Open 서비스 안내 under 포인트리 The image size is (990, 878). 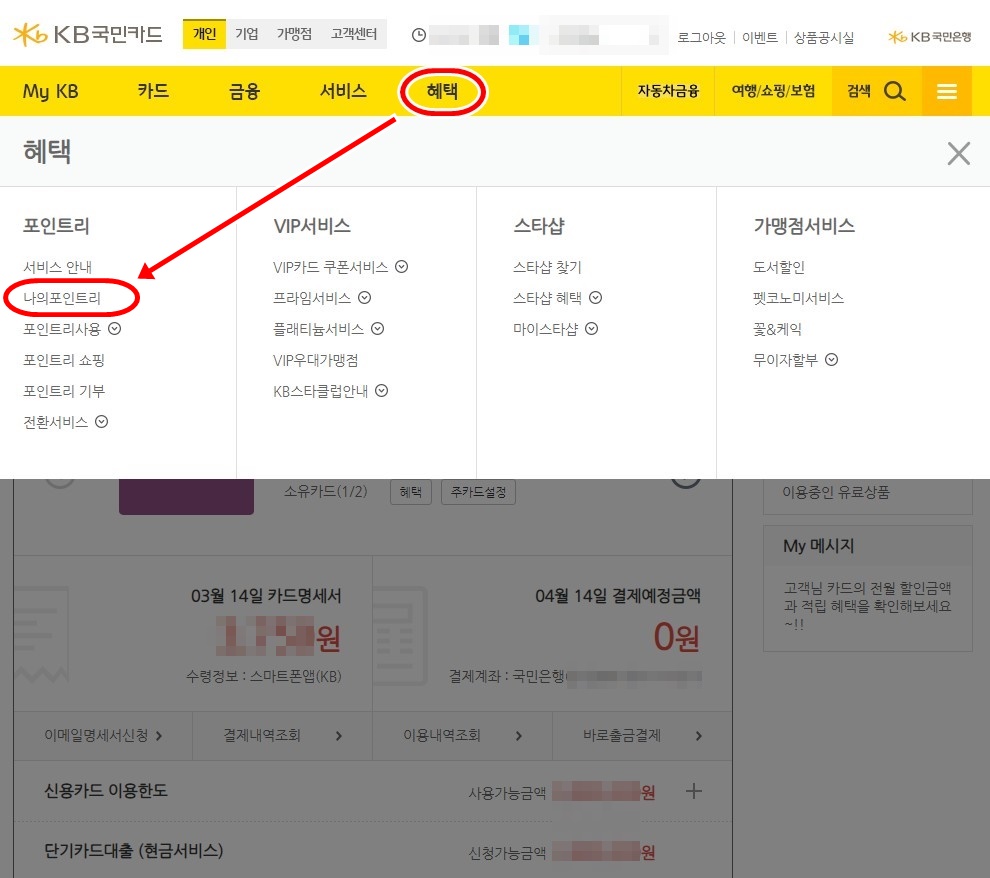[x=57, y=267]
